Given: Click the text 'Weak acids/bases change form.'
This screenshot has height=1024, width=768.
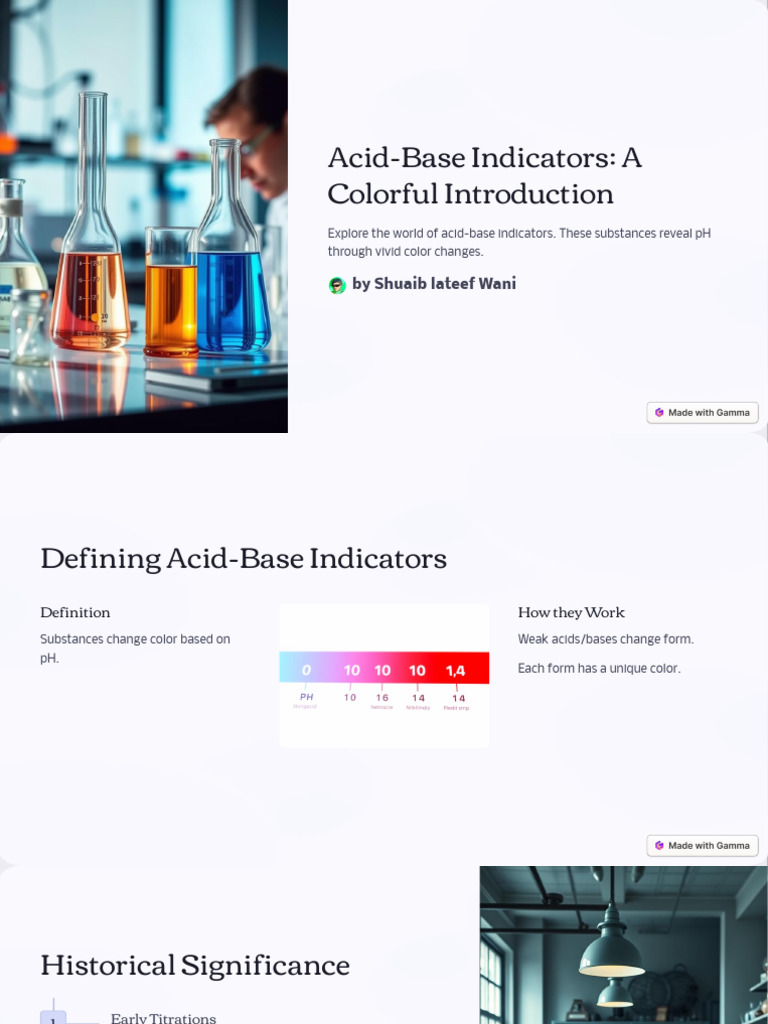Looking at the screenshot, I should (605, 639).
